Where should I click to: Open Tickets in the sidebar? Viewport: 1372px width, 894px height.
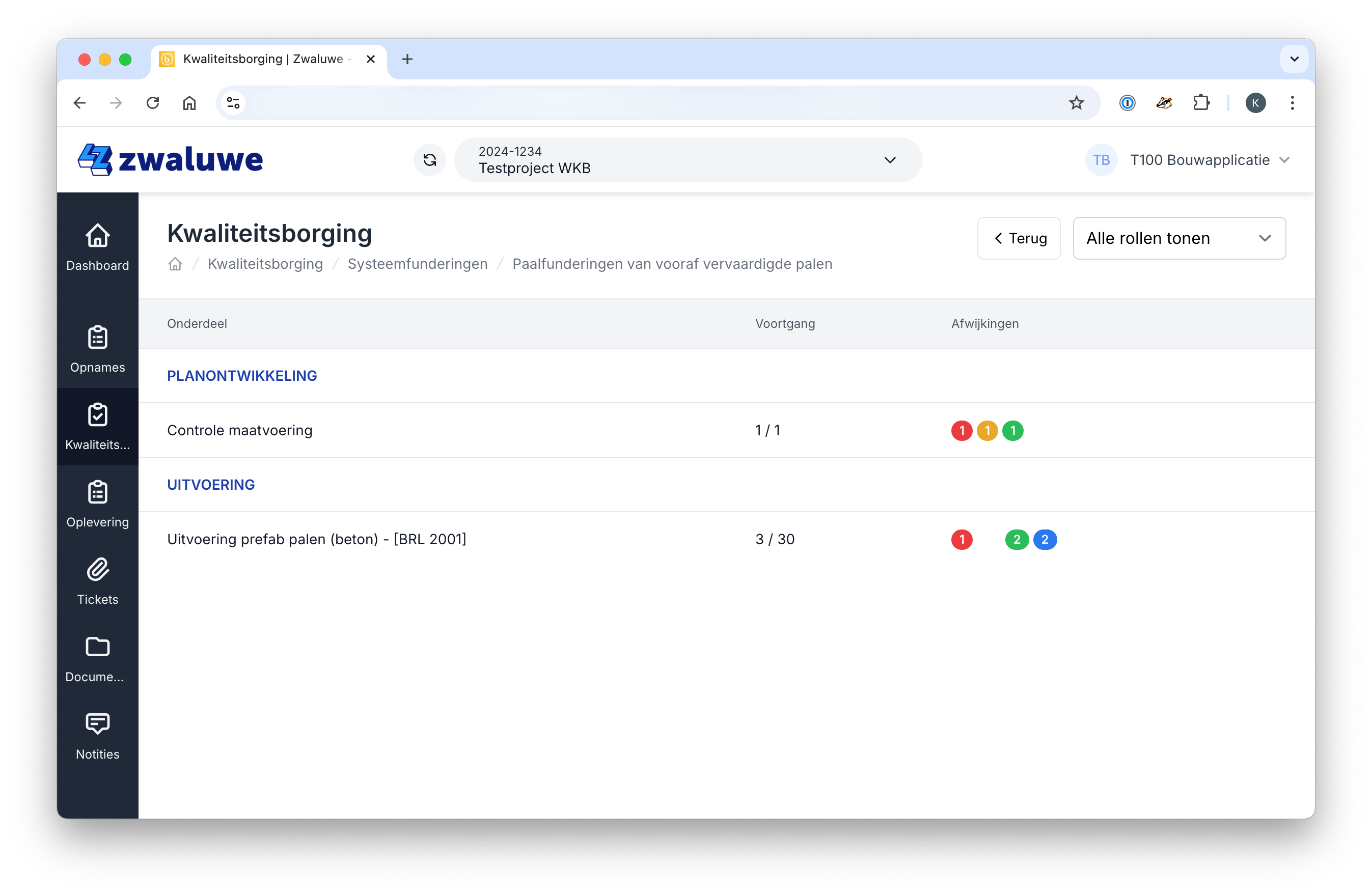[97, 581]
